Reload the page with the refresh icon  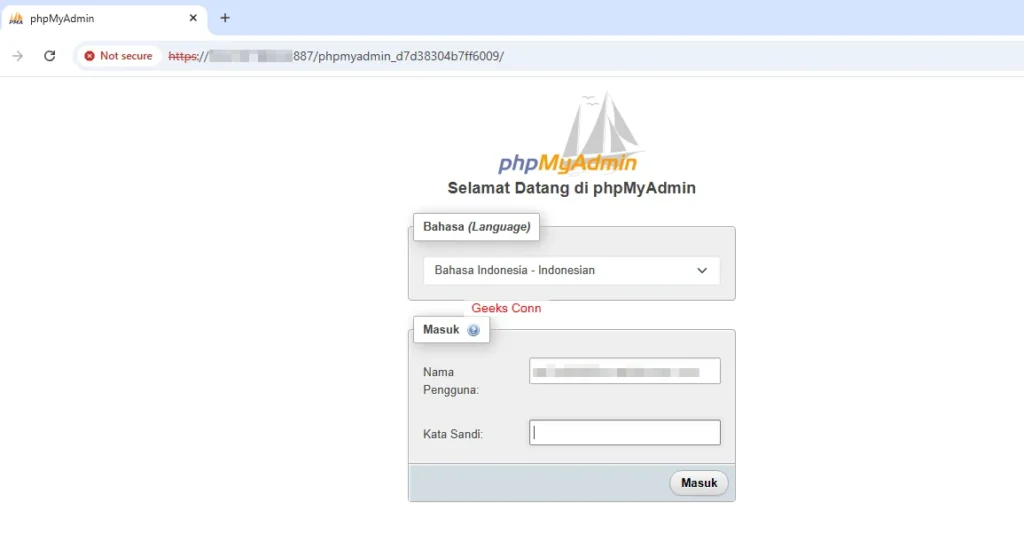coord(50,56)
